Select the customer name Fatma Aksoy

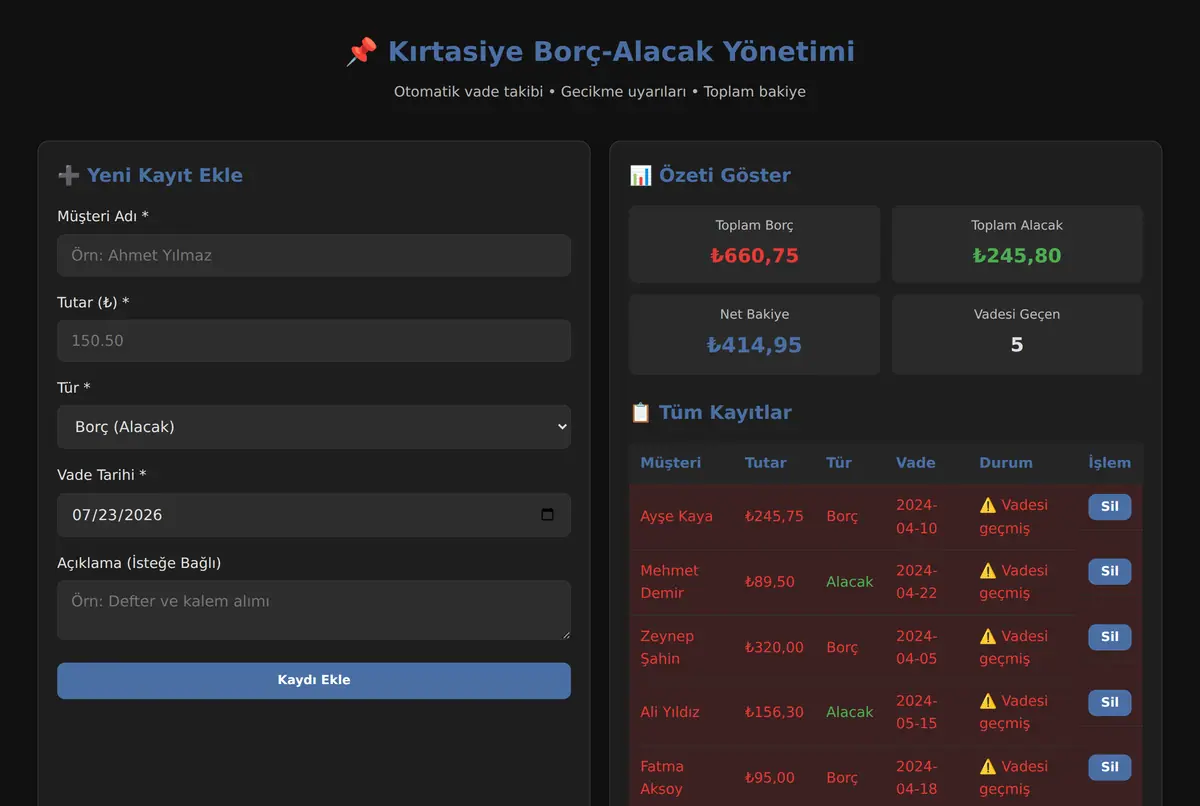662,777
